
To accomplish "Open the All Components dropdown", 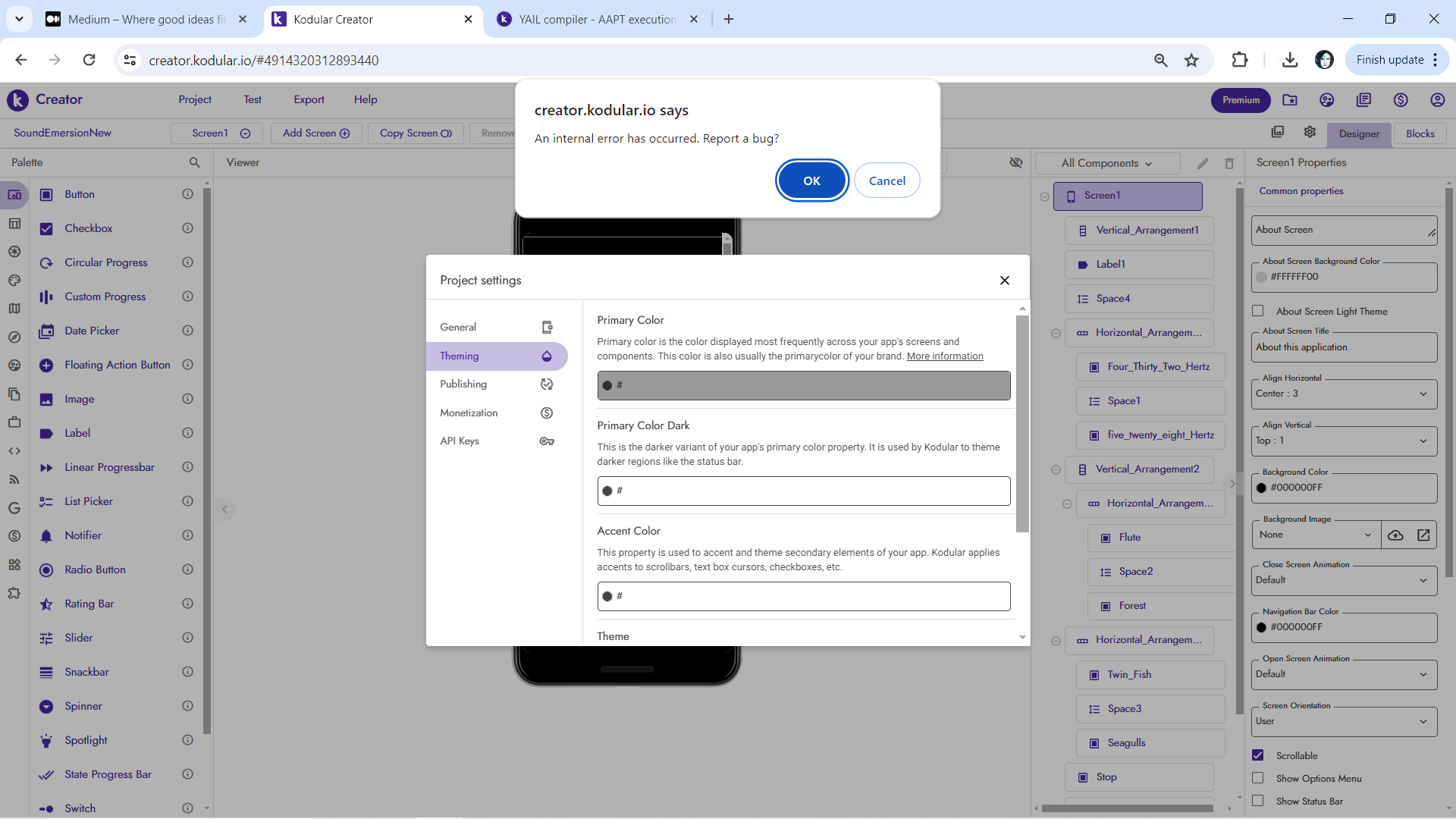I will point(1107,163).
